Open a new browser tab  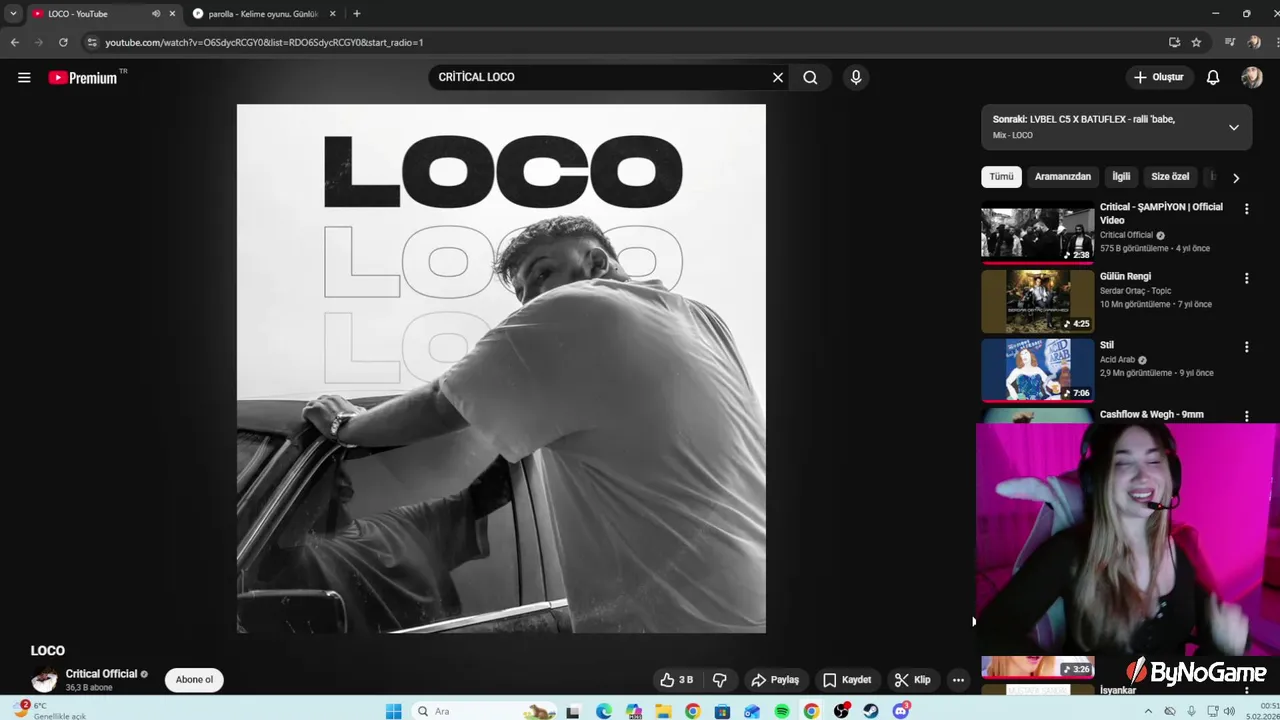[x=357, y=14]
